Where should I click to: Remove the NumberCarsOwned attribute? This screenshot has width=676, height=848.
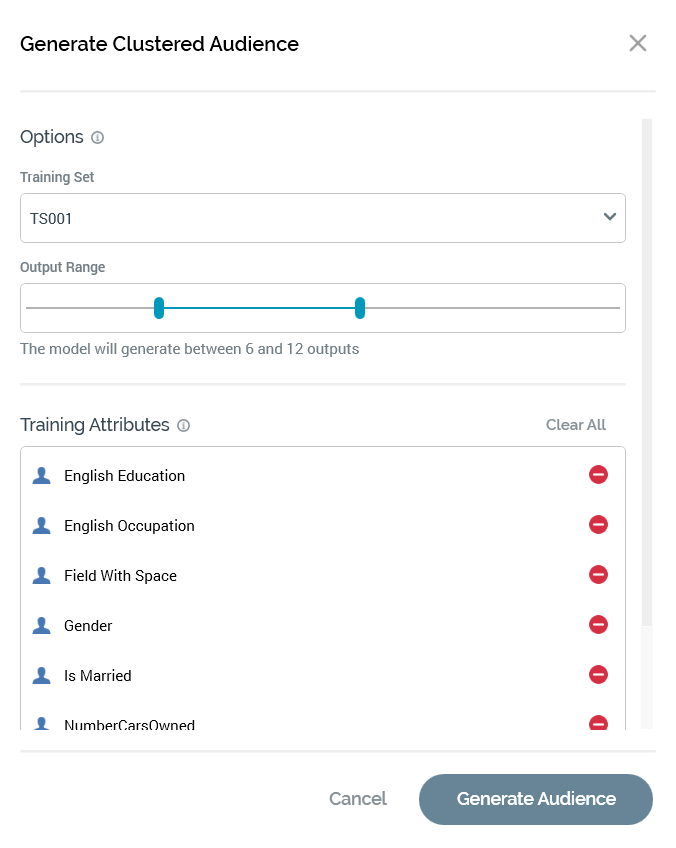tap(598, 723)
